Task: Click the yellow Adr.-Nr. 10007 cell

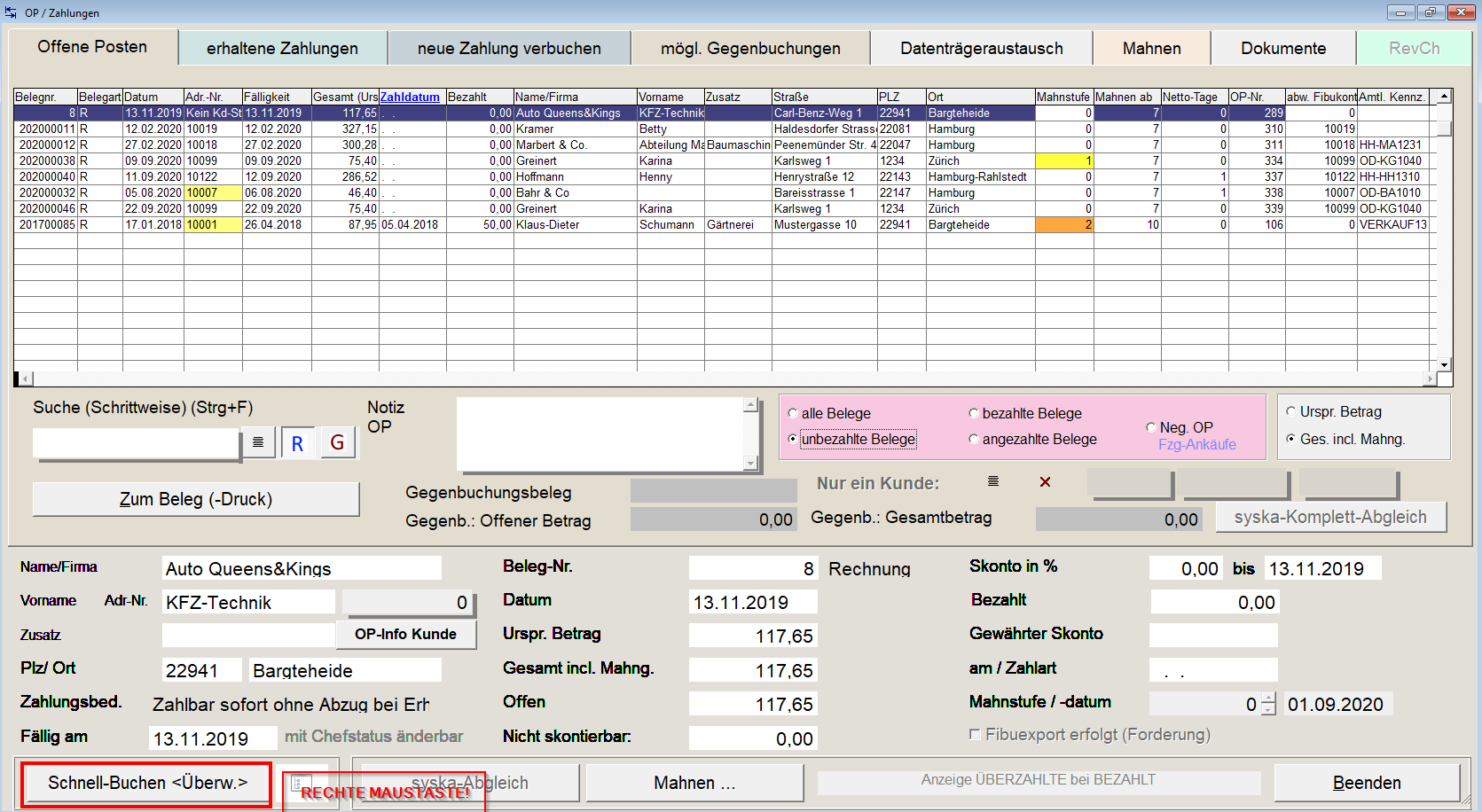Action: pos(213,192)
